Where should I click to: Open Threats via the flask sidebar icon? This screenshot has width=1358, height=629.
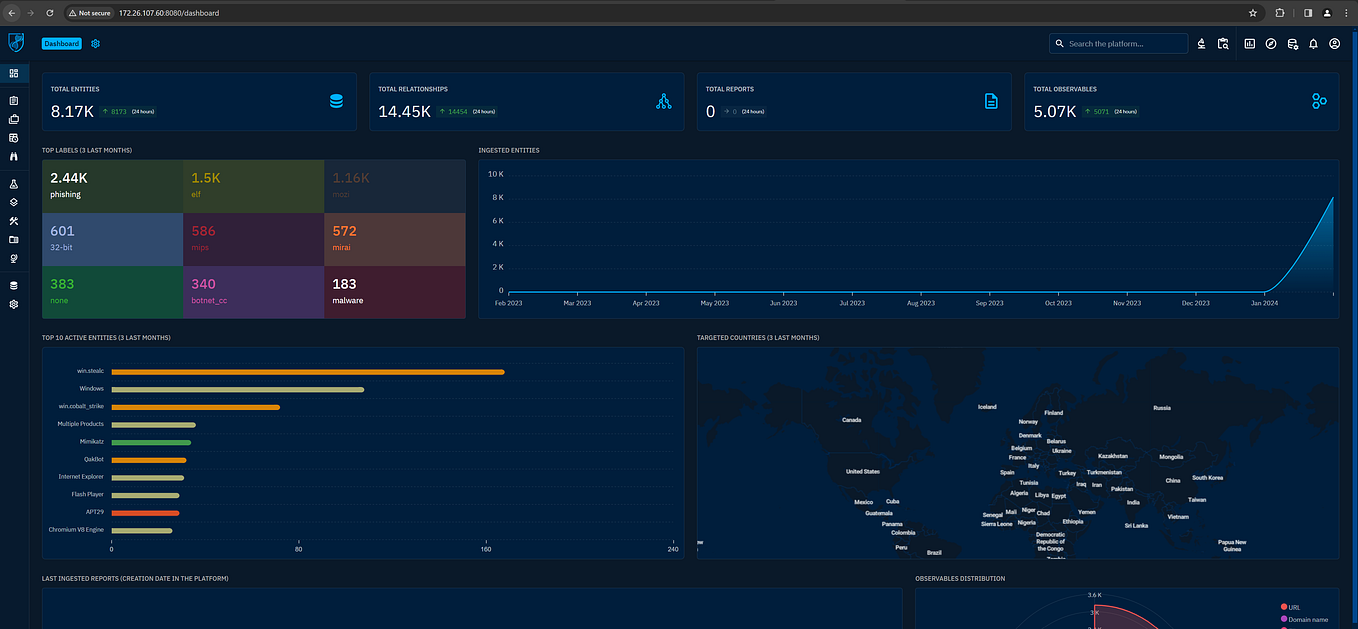(x=13, y=183)
